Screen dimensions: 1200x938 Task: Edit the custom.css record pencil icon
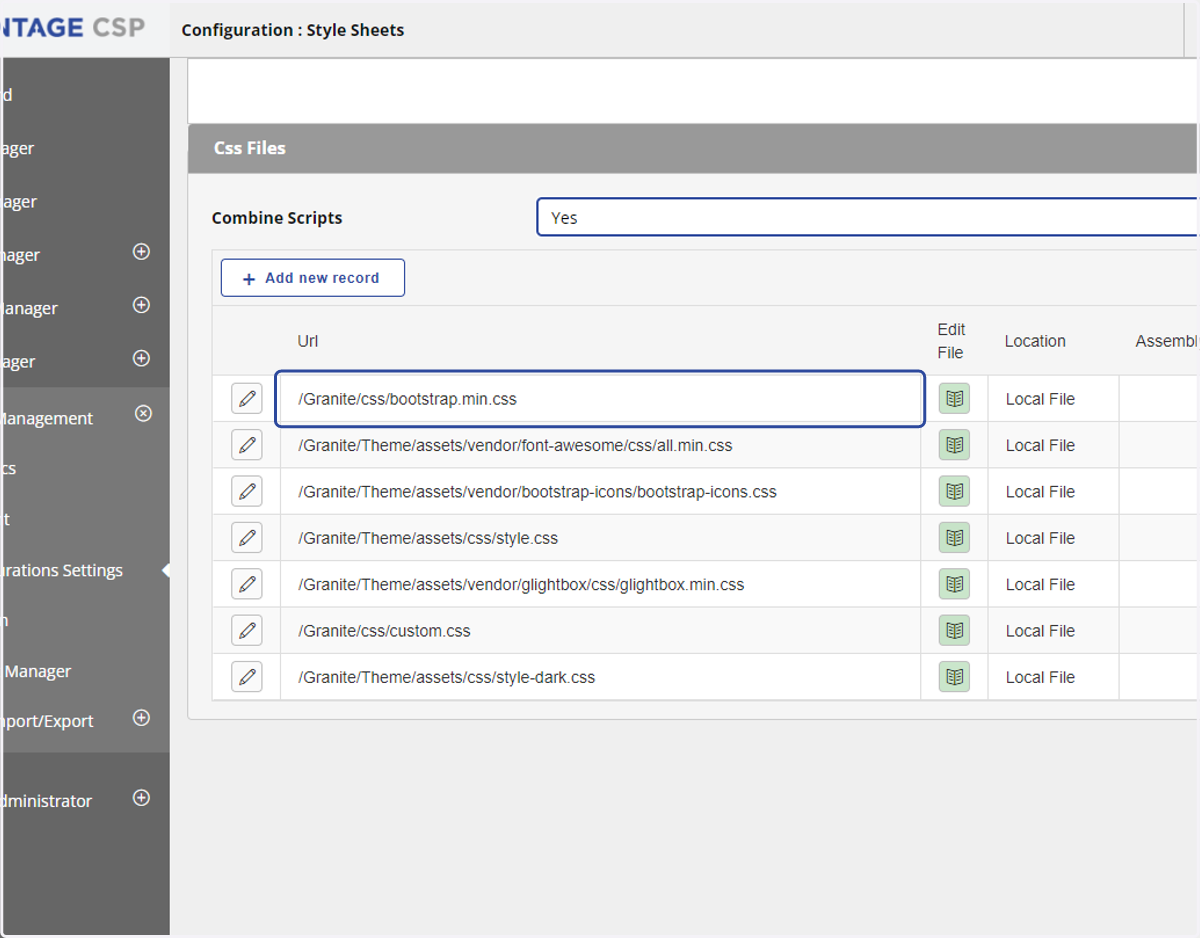point(247,630)
